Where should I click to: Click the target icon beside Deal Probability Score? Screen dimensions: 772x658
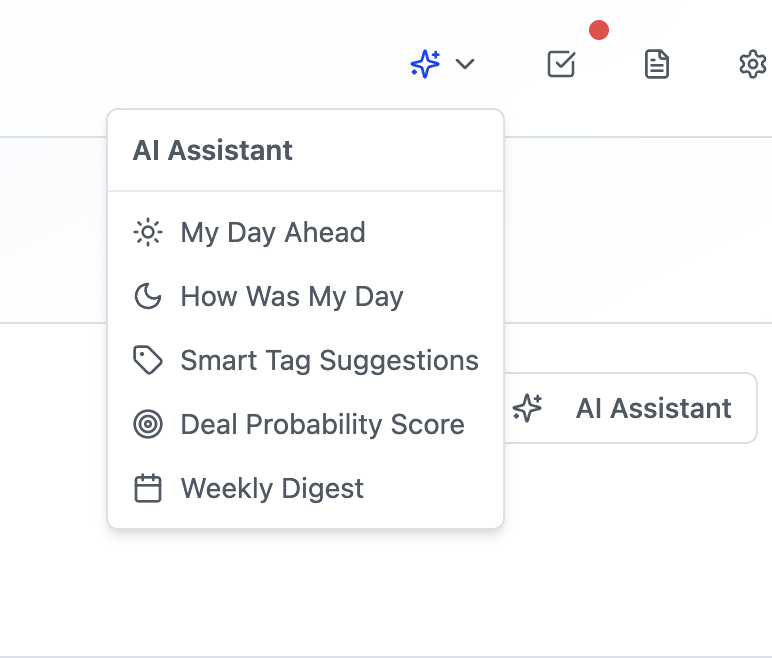tap(148, 425)
